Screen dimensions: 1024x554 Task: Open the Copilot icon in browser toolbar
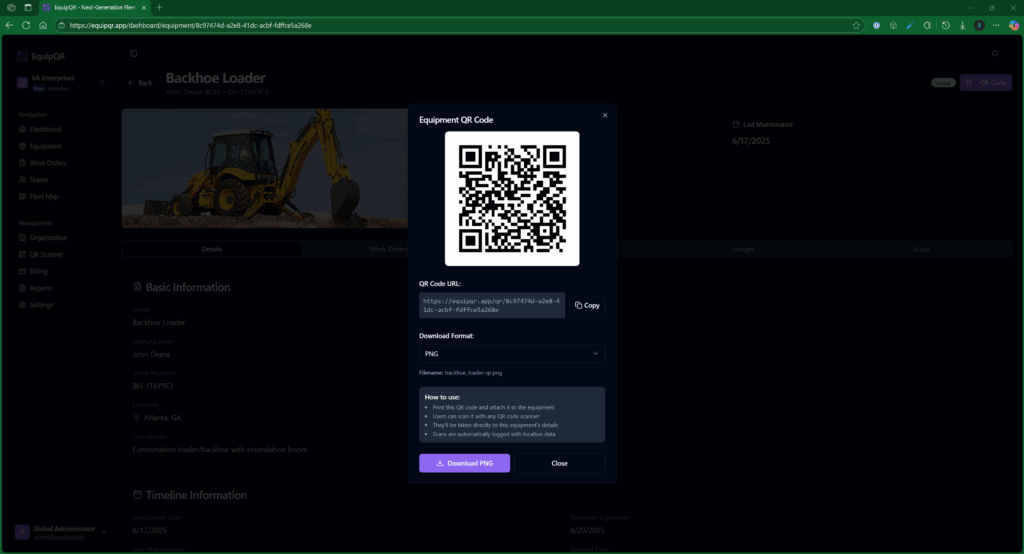[1013, 25]
